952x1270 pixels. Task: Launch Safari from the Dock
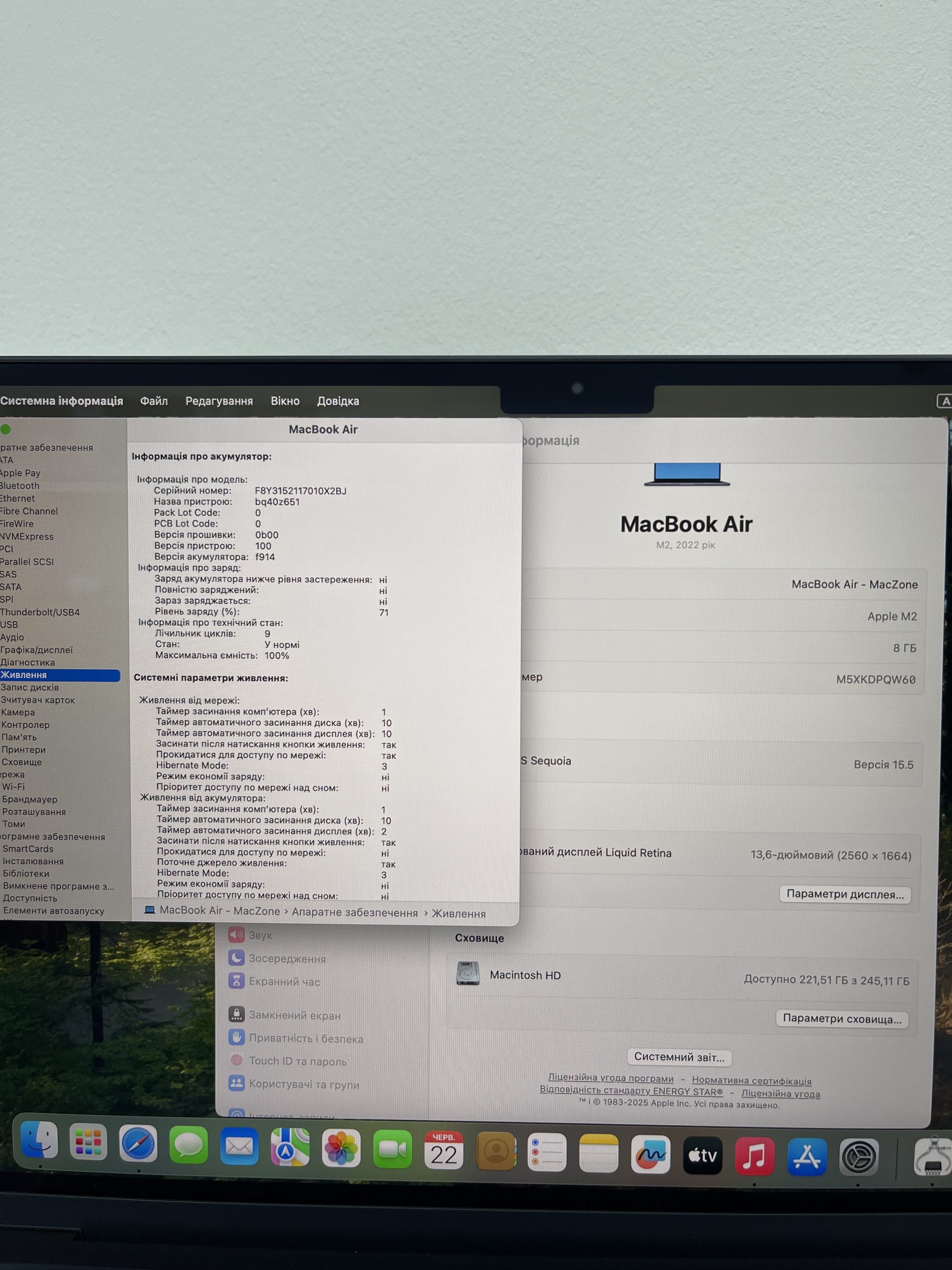(x=138, y=1143)
